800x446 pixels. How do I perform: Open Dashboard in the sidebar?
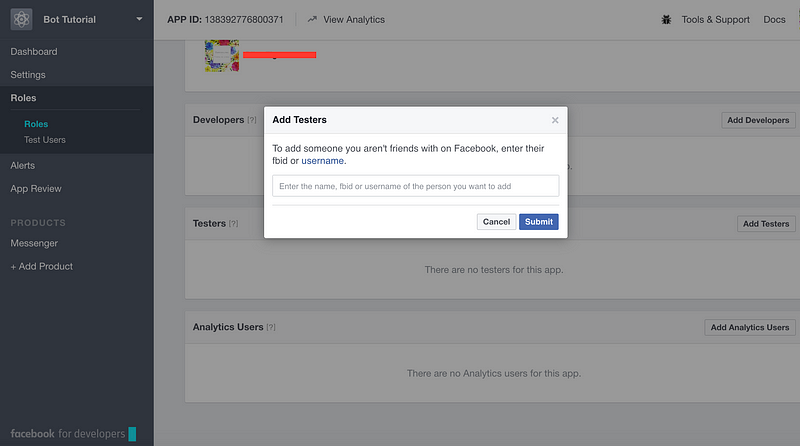[34, 52]
